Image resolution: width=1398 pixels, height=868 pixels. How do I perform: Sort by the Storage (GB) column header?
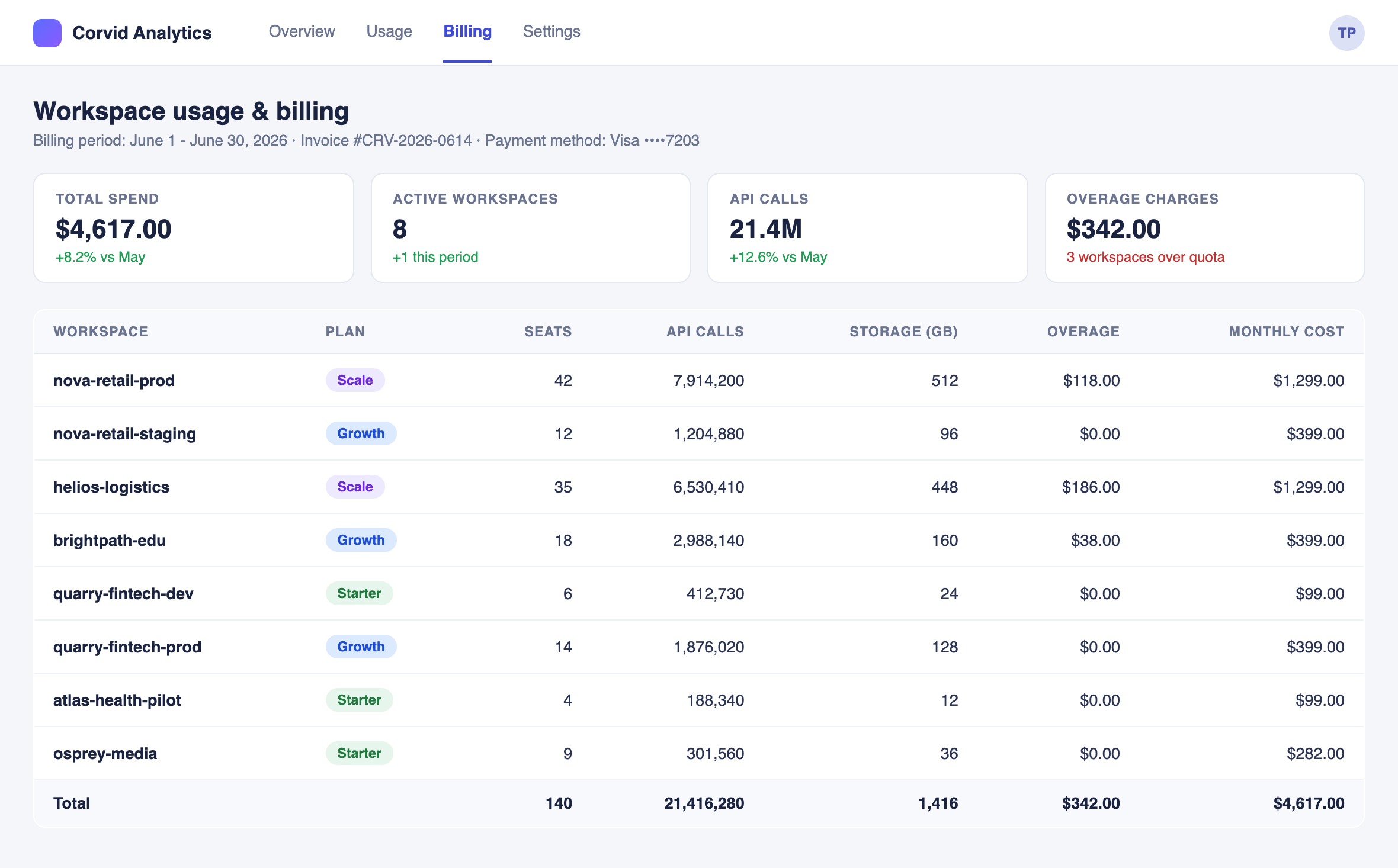pos(903,332)
